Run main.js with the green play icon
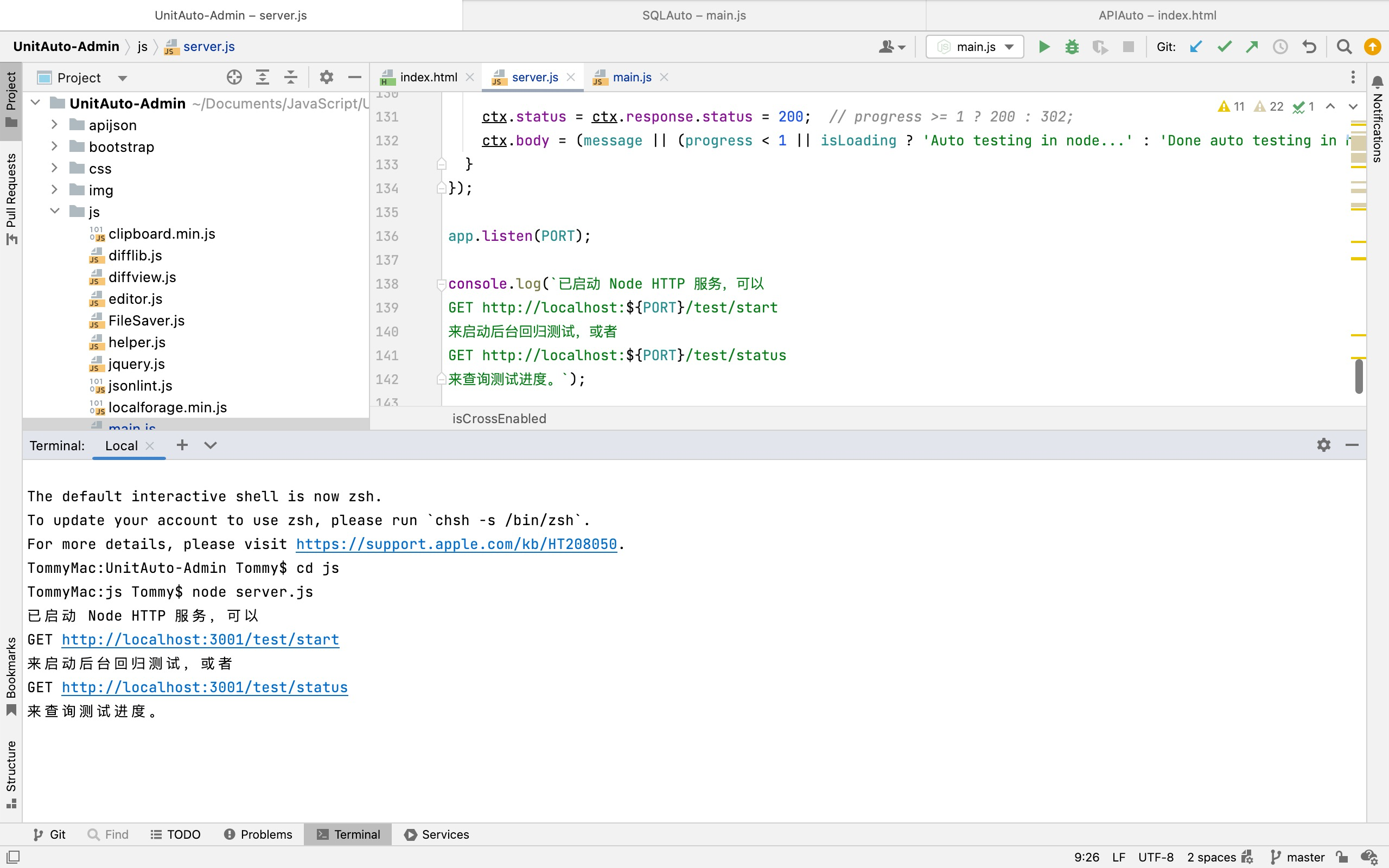1389x868 pixels. [x=1044, y=47]
